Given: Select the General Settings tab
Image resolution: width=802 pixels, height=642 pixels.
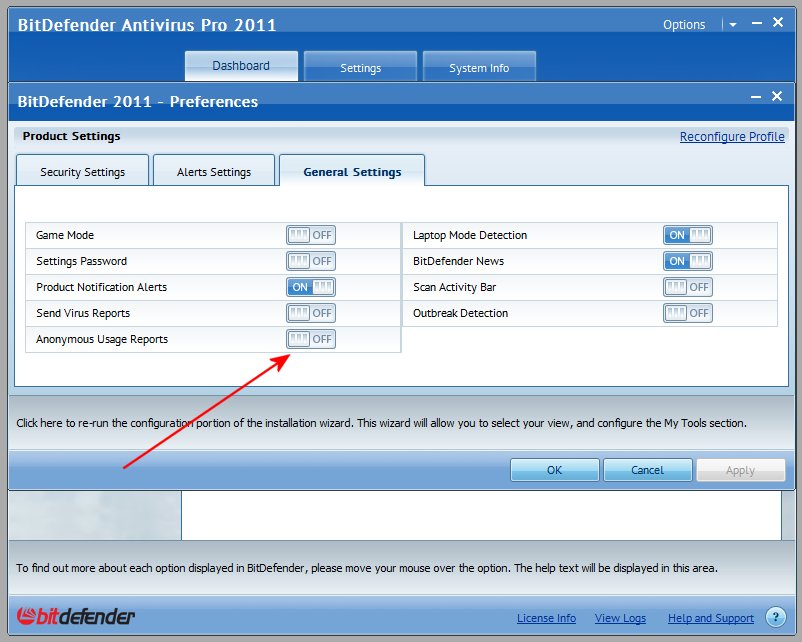Looking at the screenshot, I should coord(352,170).
